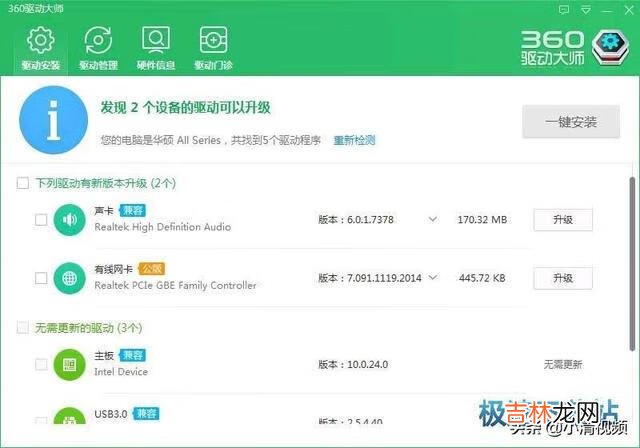Click 升级 for the wired network card
640x448 pixels.
(561, 277)
